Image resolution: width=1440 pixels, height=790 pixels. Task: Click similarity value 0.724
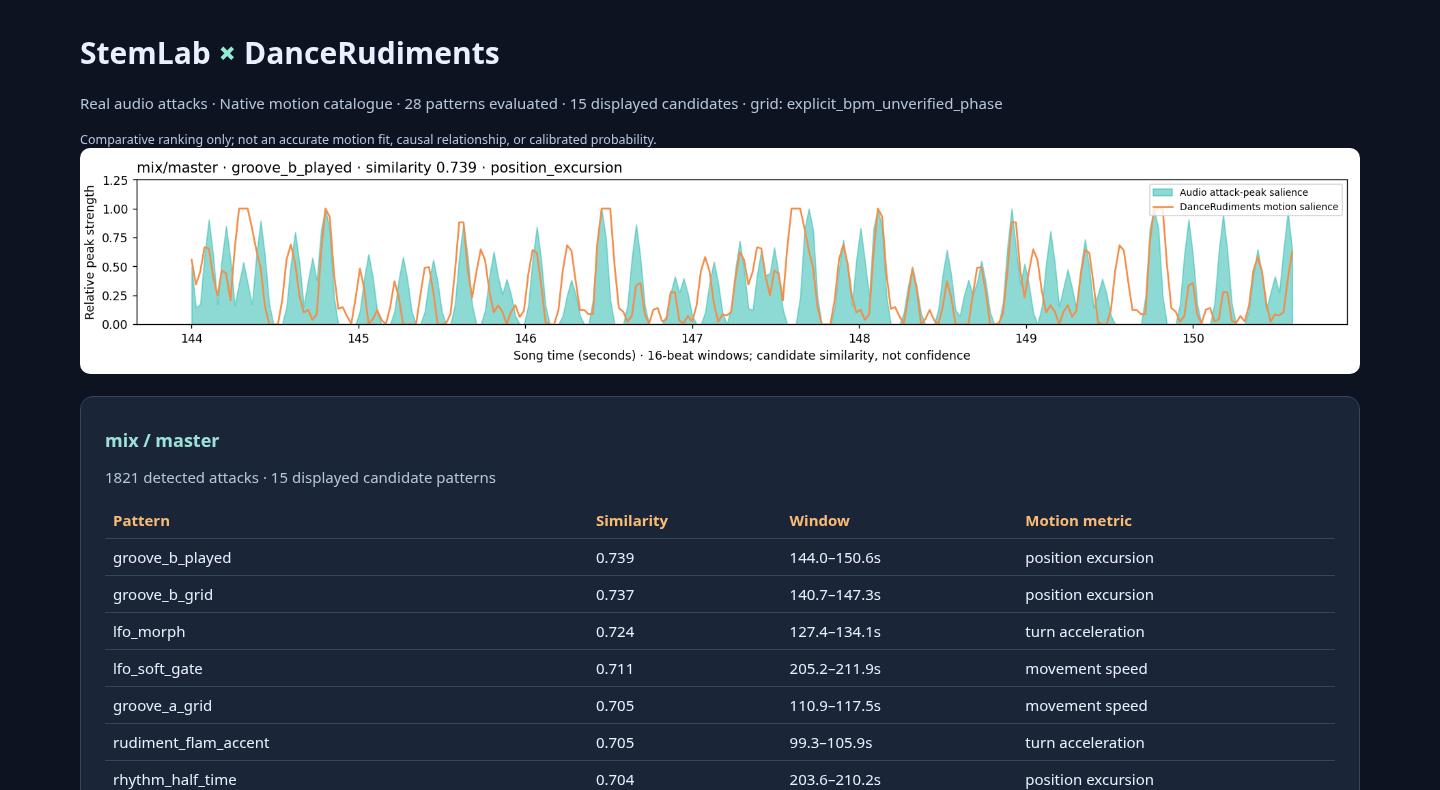tap(615, 632)
